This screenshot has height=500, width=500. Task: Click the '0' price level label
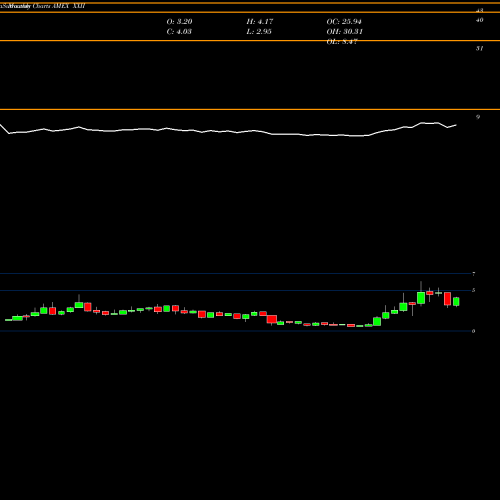click(x=473, y=331)
